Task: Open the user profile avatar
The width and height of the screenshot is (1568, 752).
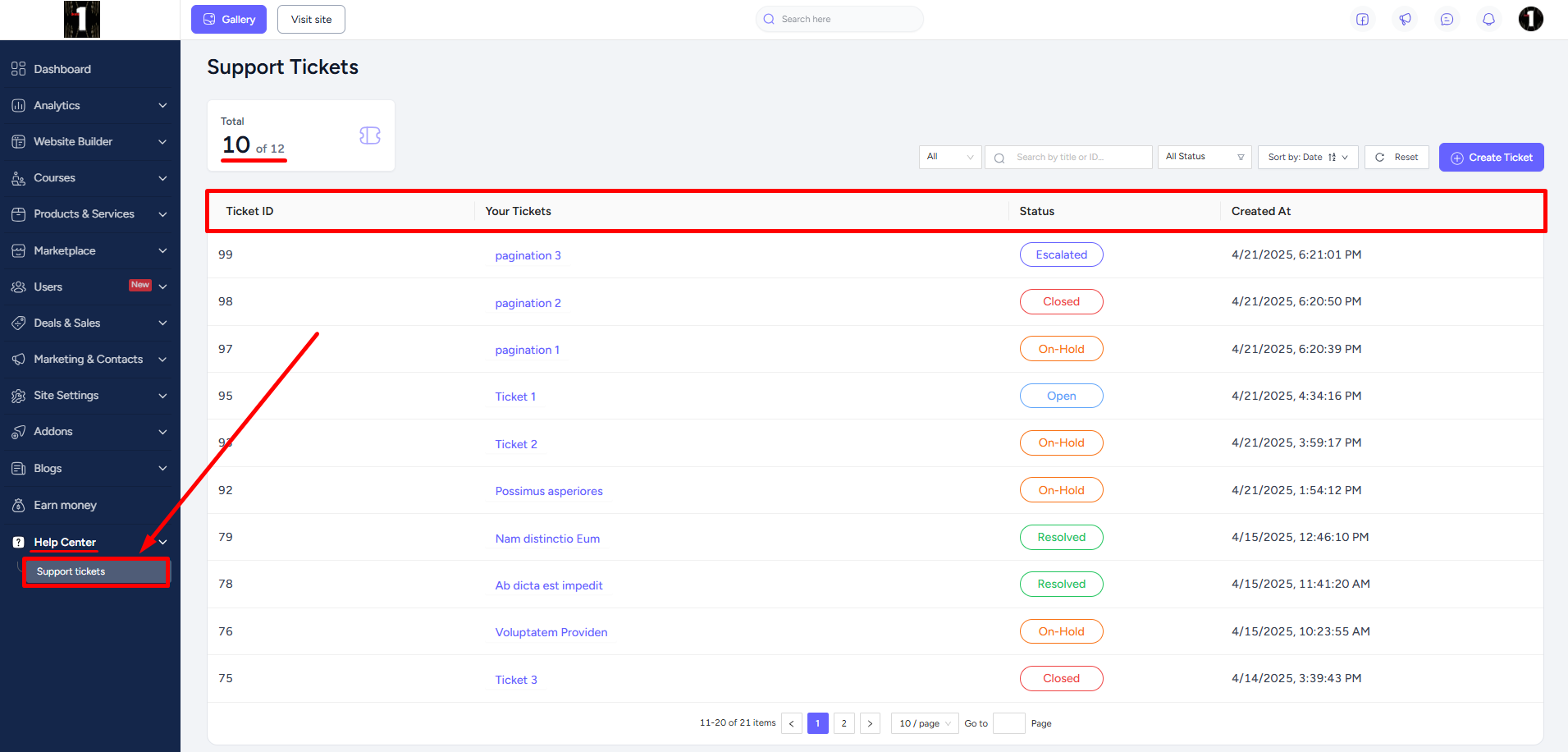Action: [x=1530, y=19]
